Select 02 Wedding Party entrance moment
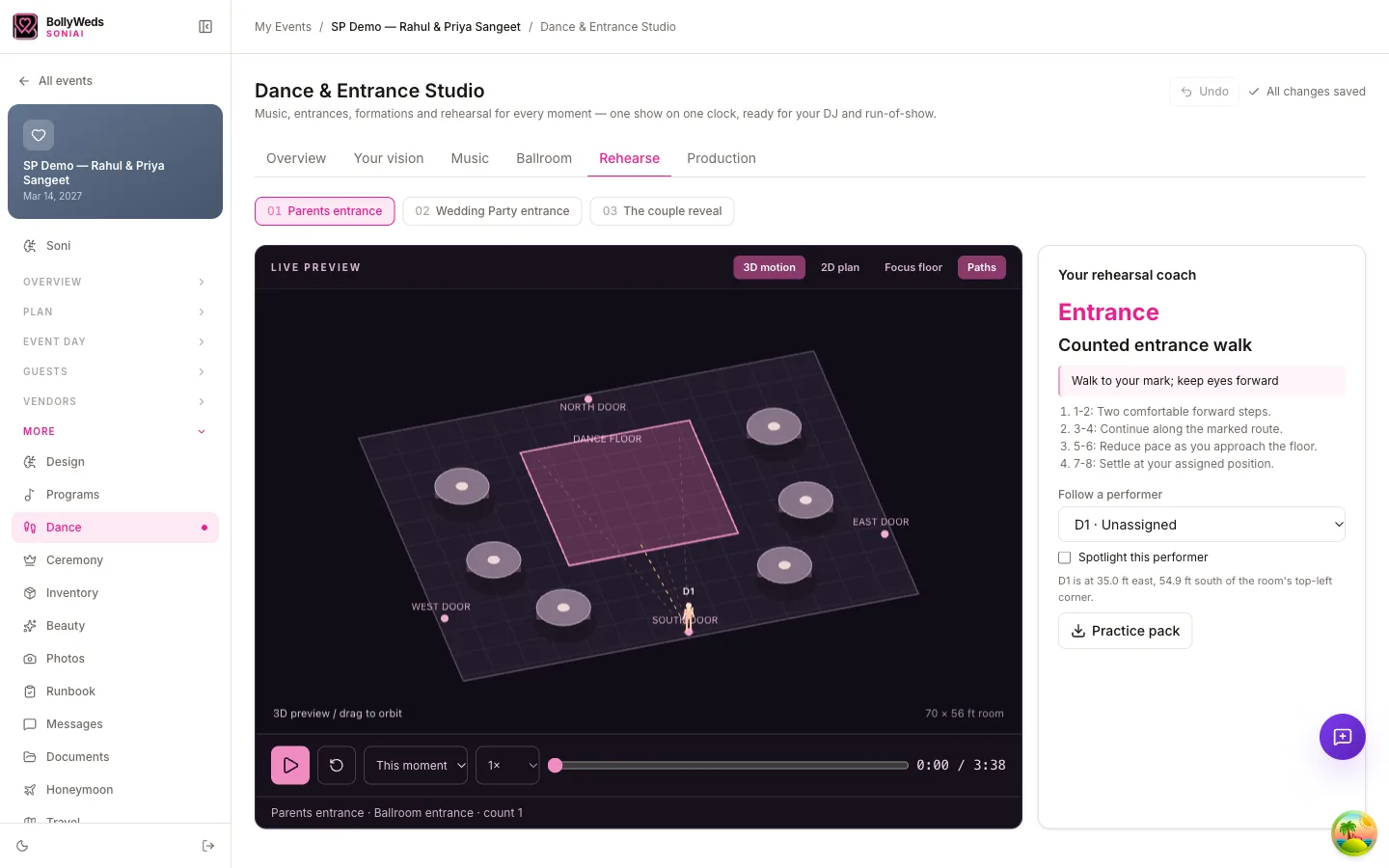Screen dimensions: 1389x868 [x=492, y=211]
